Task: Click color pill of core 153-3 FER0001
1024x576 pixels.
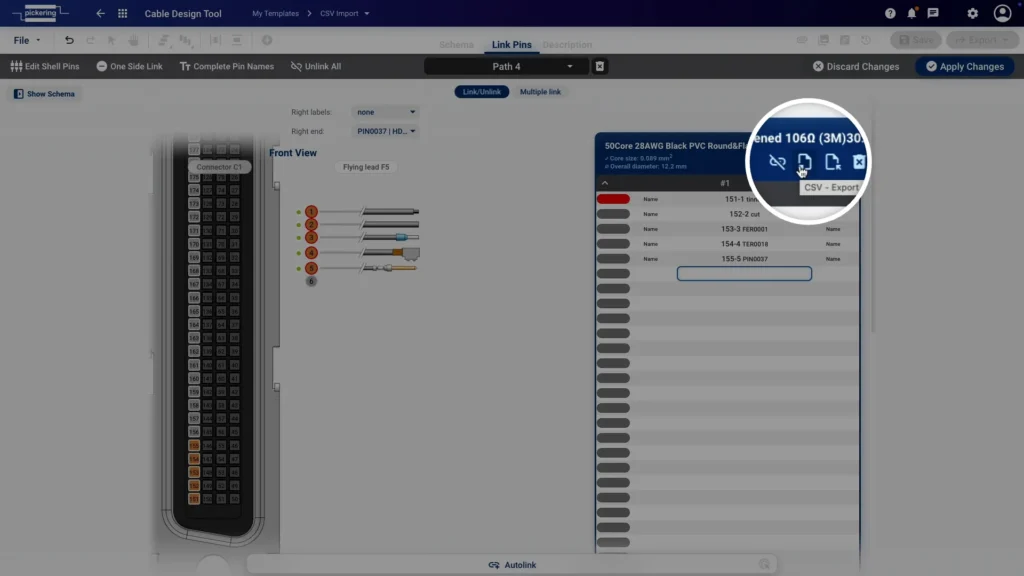Action: (613, 229)
